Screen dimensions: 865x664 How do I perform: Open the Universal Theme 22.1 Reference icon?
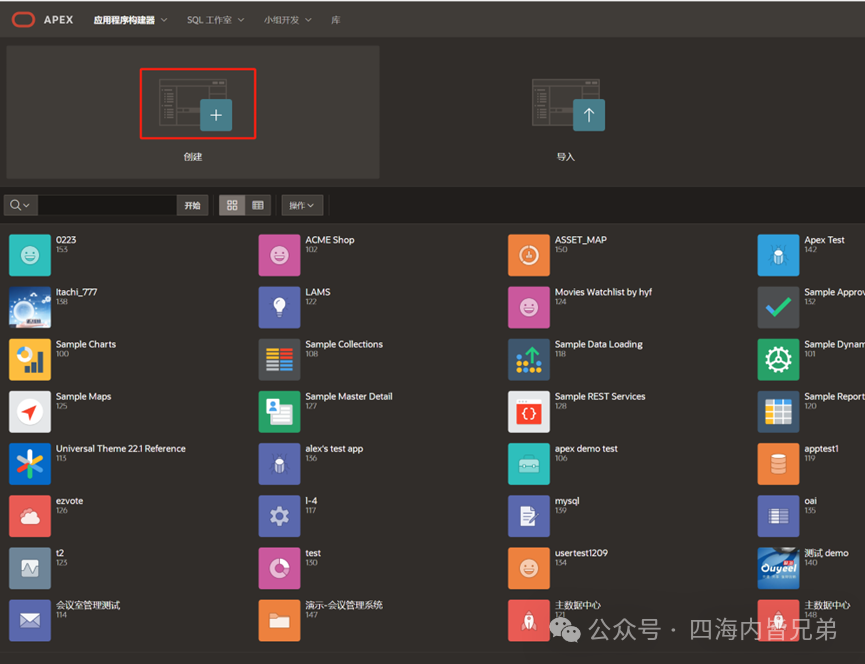30,464
